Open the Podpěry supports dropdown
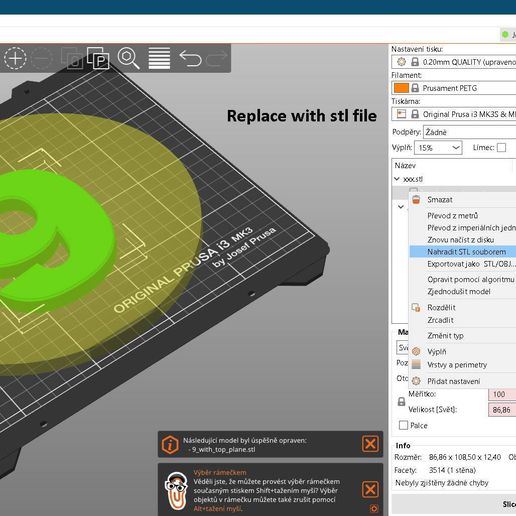This screenshot has width=516, height=516. tap(469, 132)
